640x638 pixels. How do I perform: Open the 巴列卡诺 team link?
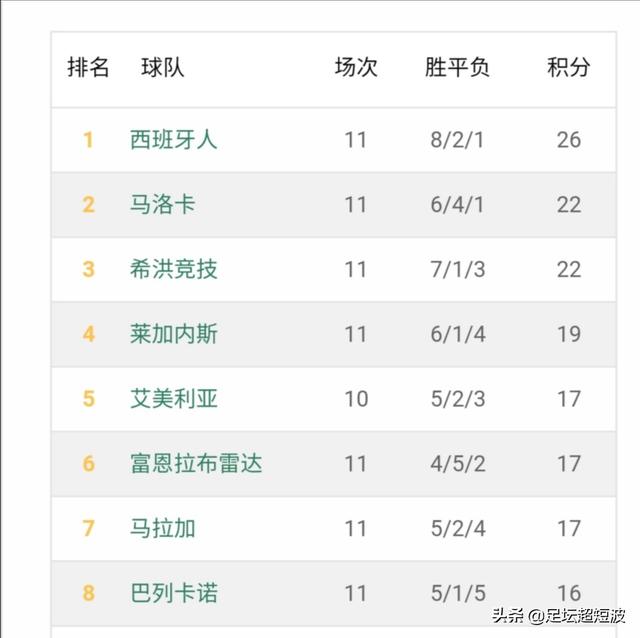(173, 593)
